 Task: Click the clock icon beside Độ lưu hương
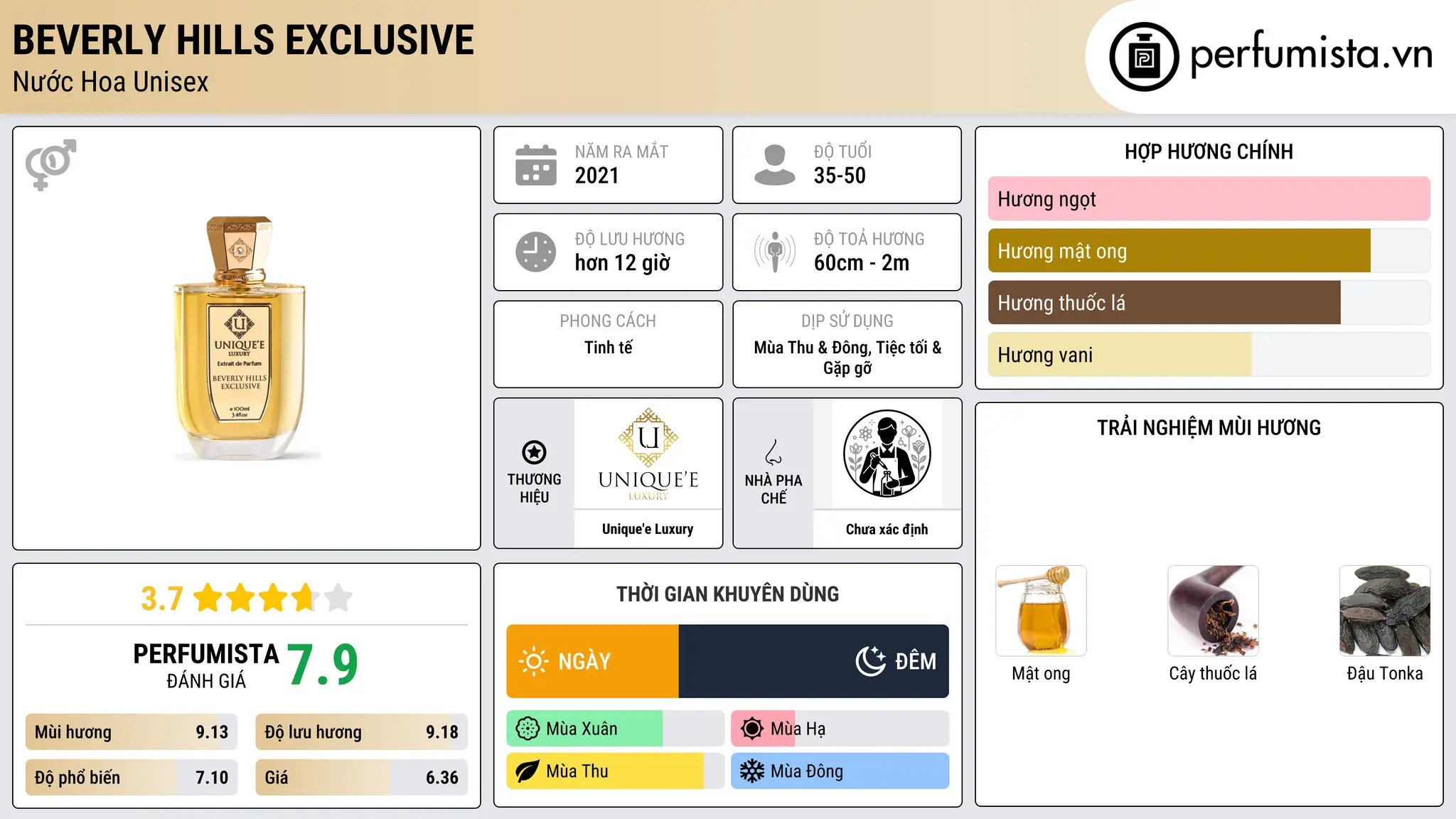[x=536, y=252]
